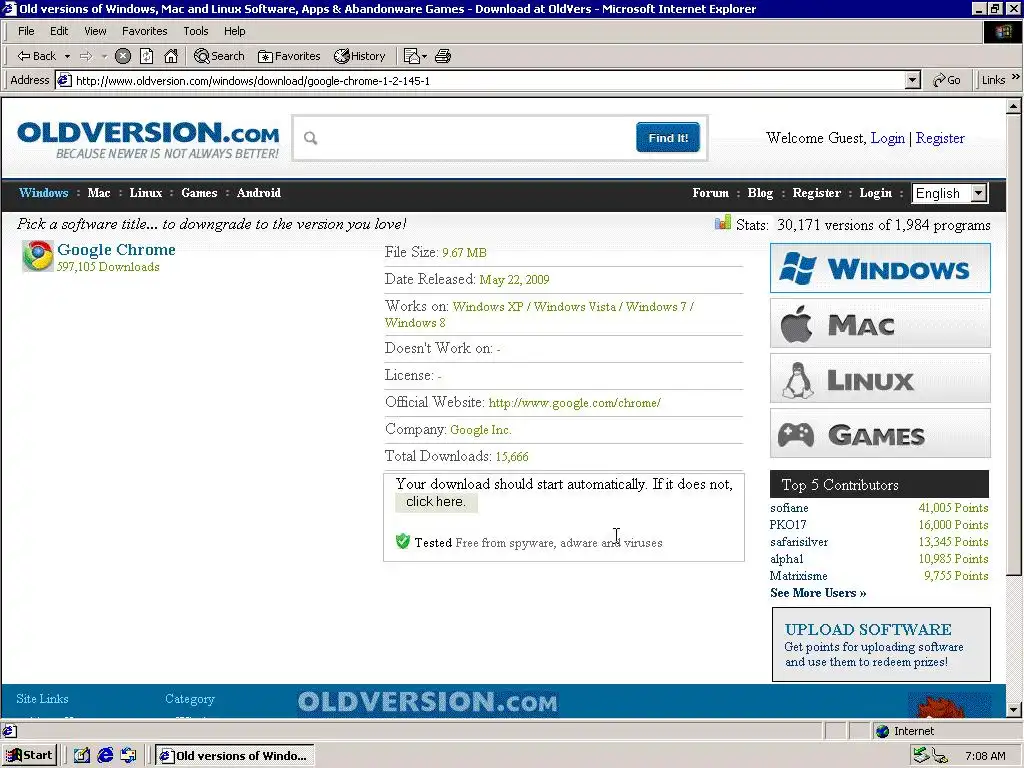Open the History pane toolbar button

360,56
